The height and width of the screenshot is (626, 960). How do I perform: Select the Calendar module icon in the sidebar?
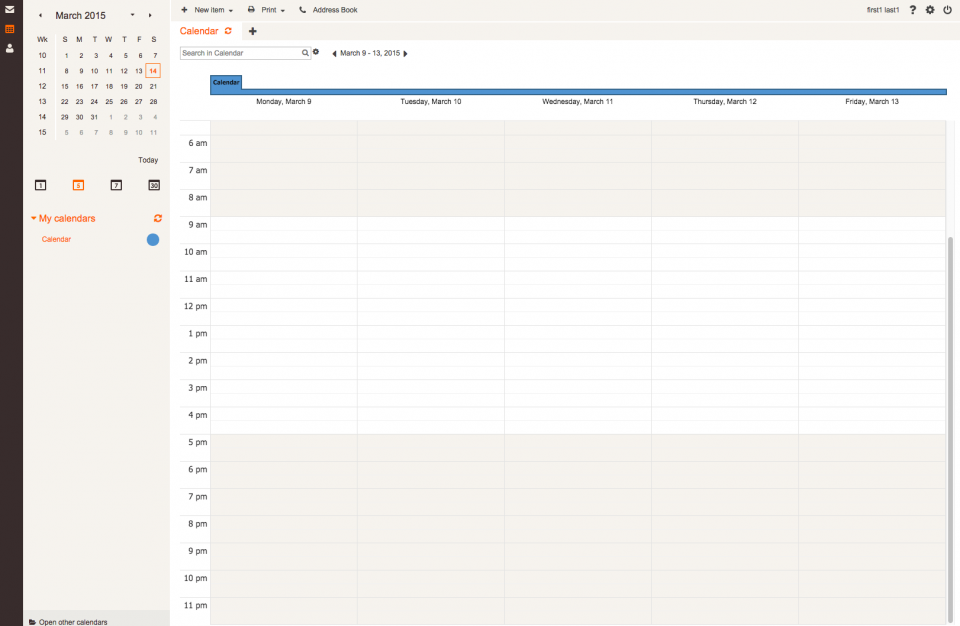pos(10,27)
